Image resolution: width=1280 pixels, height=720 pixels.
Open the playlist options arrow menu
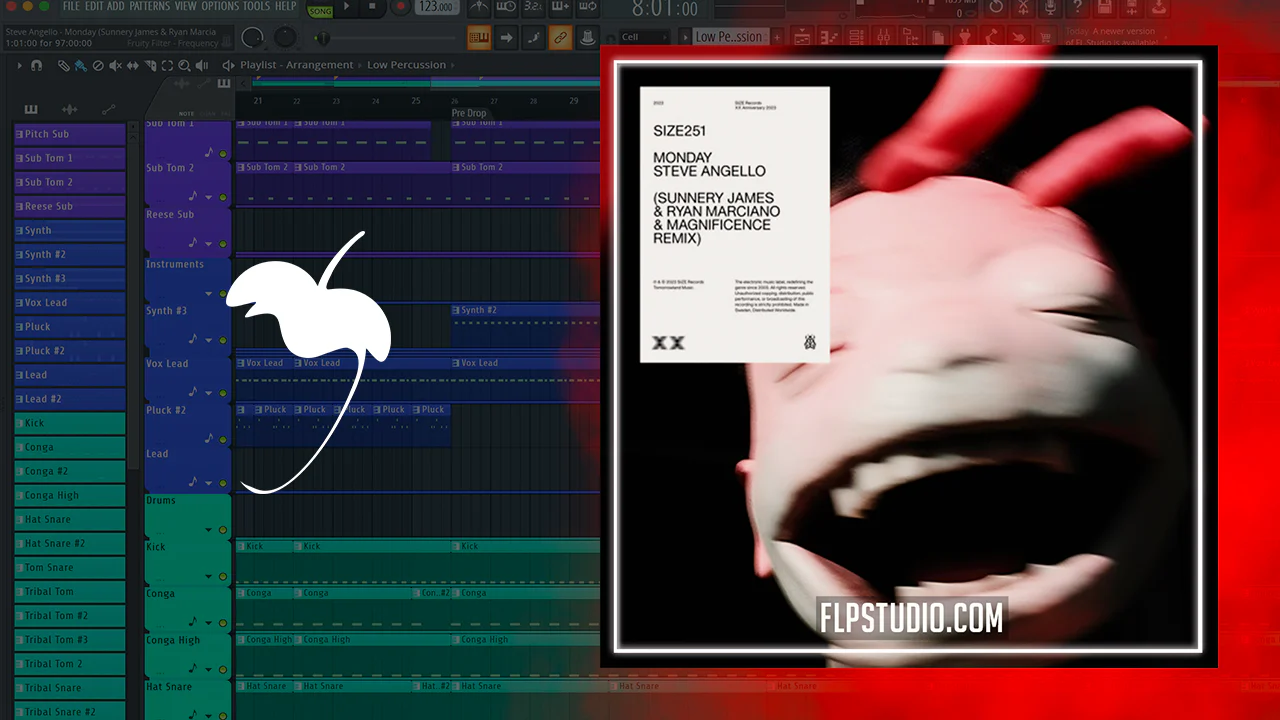click(20, 65)
